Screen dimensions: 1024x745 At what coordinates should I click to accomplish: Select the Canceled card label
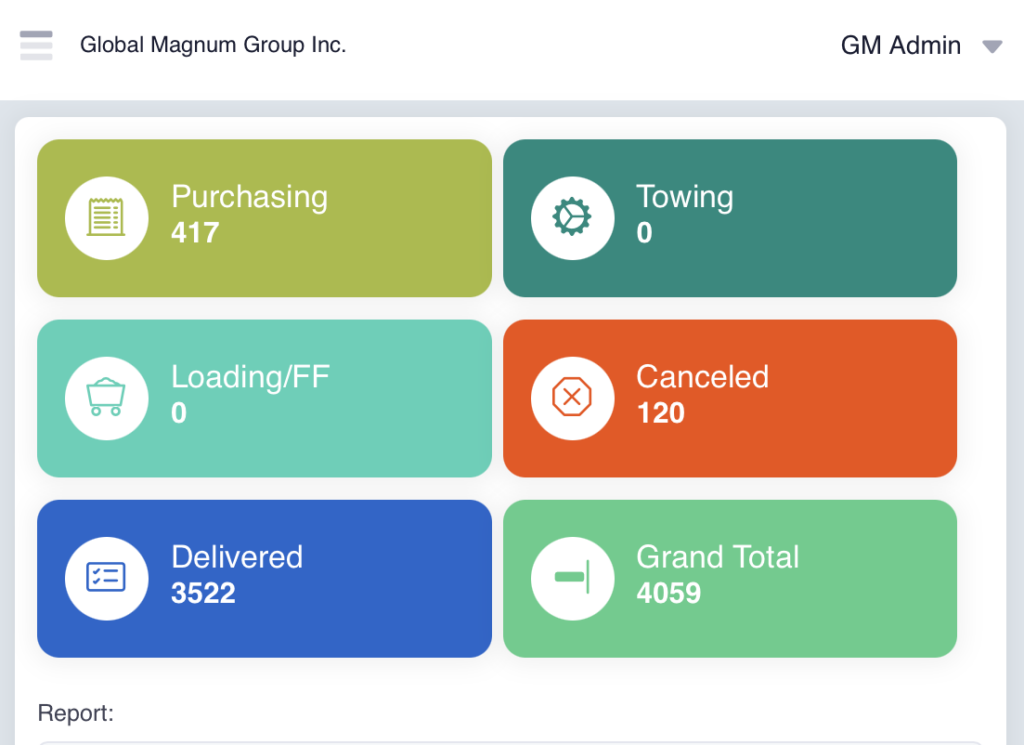pyautogui.click(x=702, y=377)
